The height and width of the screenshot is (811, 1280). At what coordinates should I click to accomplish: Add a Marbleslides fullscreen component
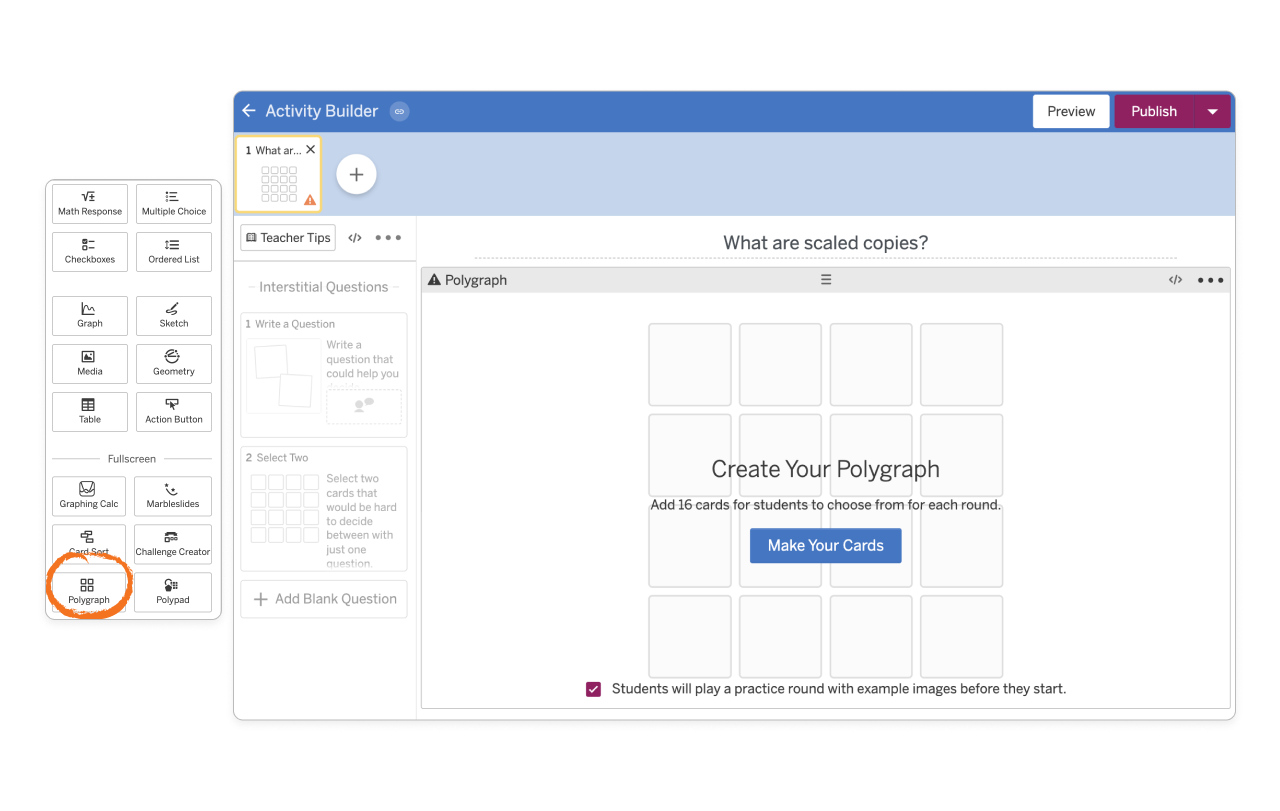pos(172,496)
